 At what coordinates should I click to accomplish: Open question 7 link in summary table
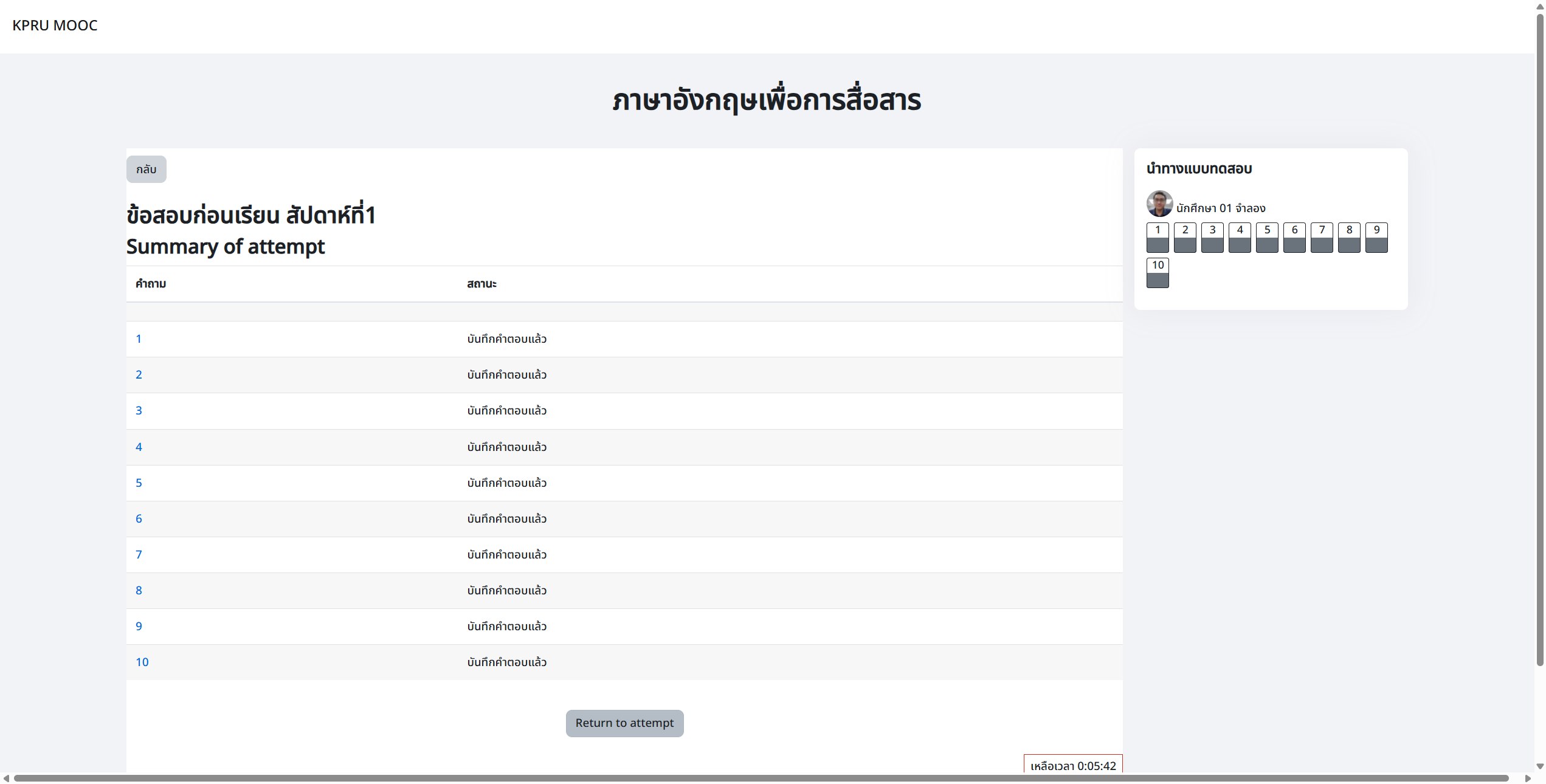click(139, 555)
